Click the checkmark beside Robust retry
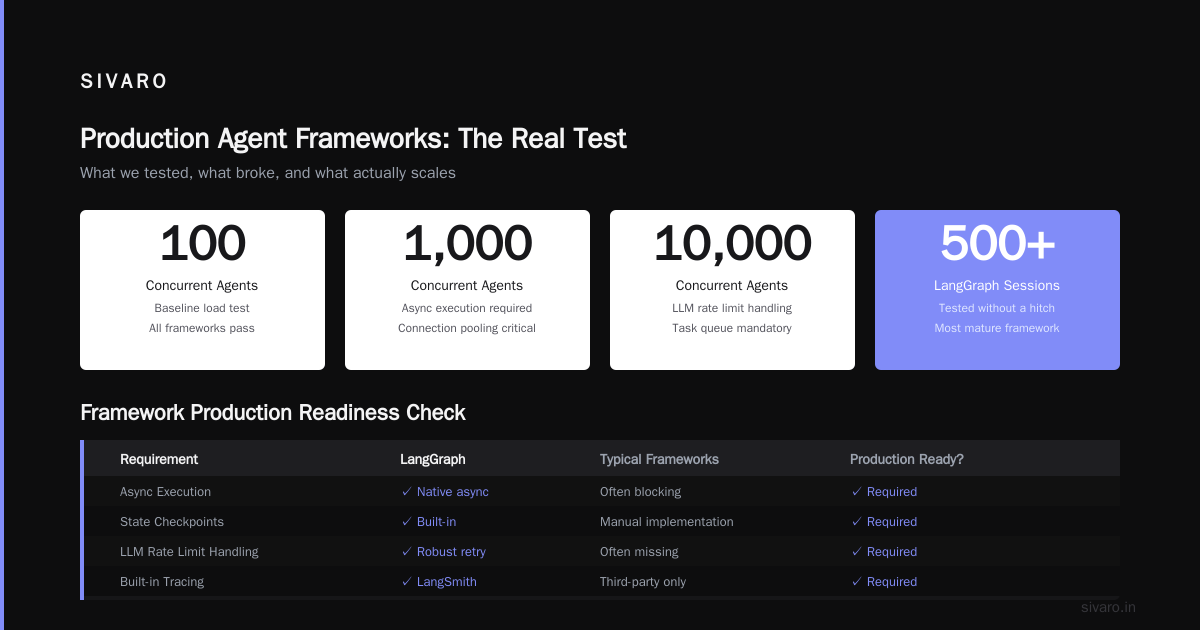Image resolution: width=1200 pixels, height=630 pixels. 406,552
